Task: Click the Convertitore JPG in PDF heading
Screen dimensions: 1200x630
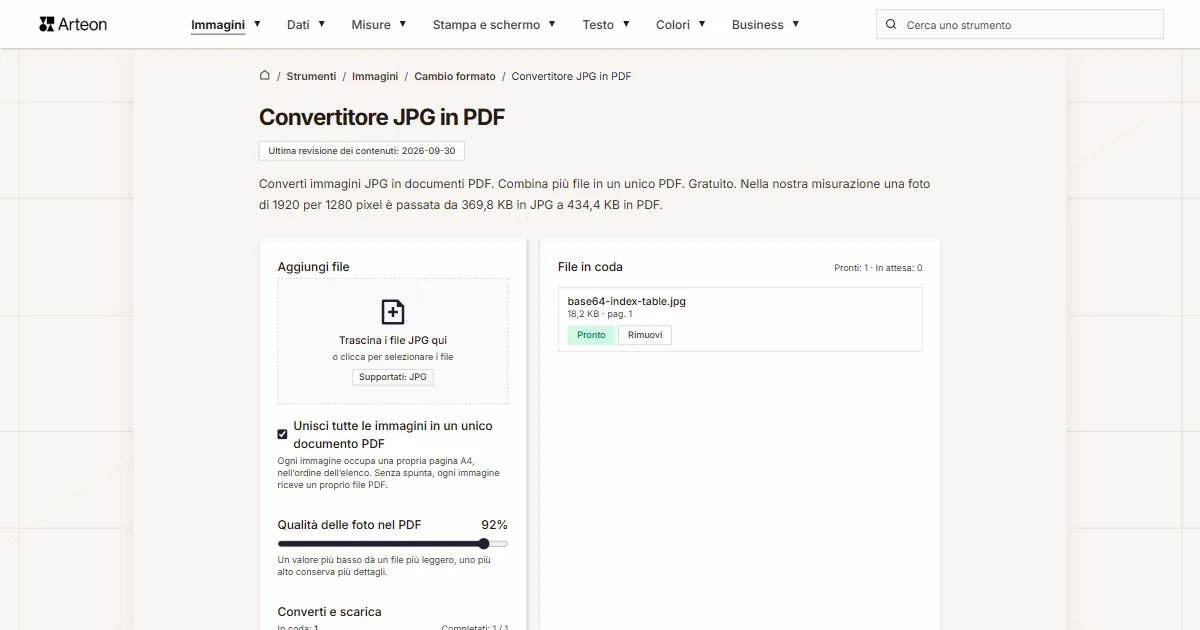Action: pos(382,117)
